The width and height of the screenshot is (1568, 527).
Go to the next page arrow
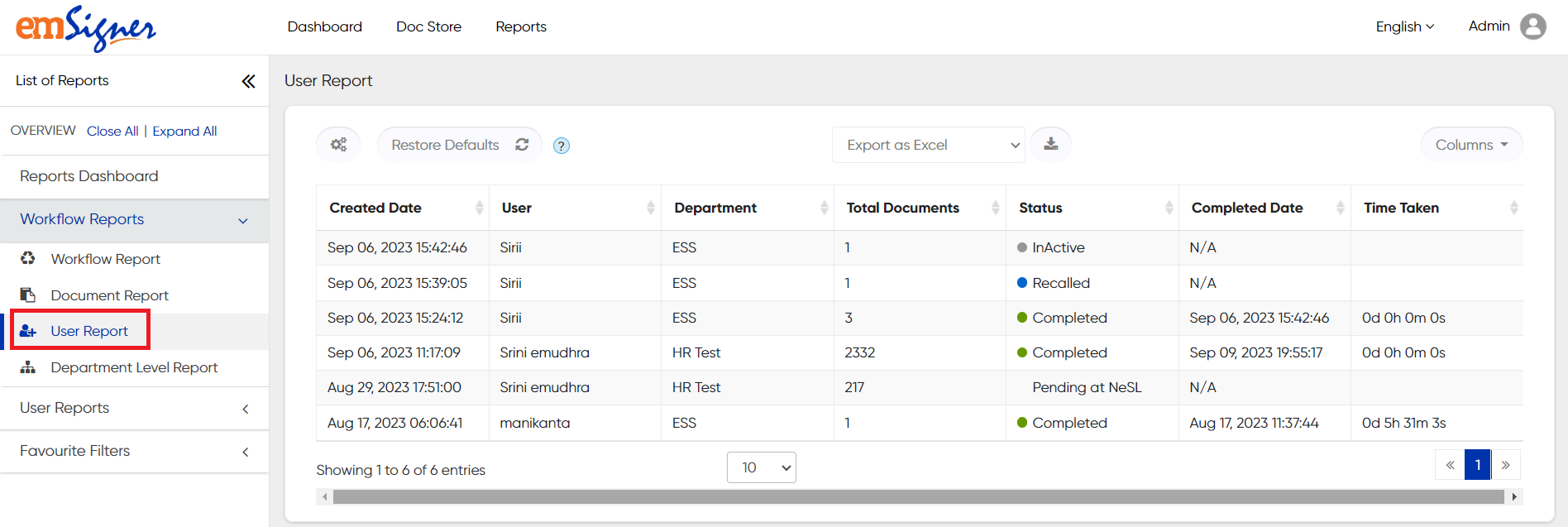(x=1505, y=465)
